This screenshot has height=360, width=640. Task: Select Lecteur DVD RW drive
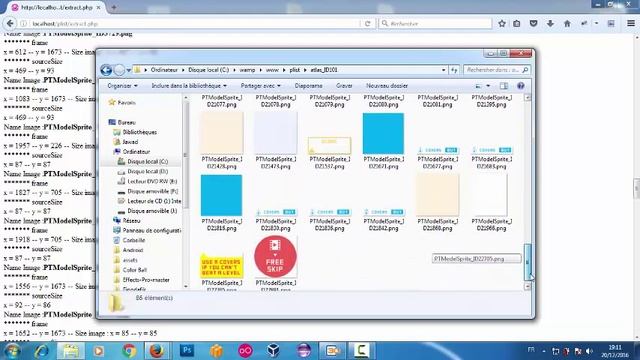[147, 181]
